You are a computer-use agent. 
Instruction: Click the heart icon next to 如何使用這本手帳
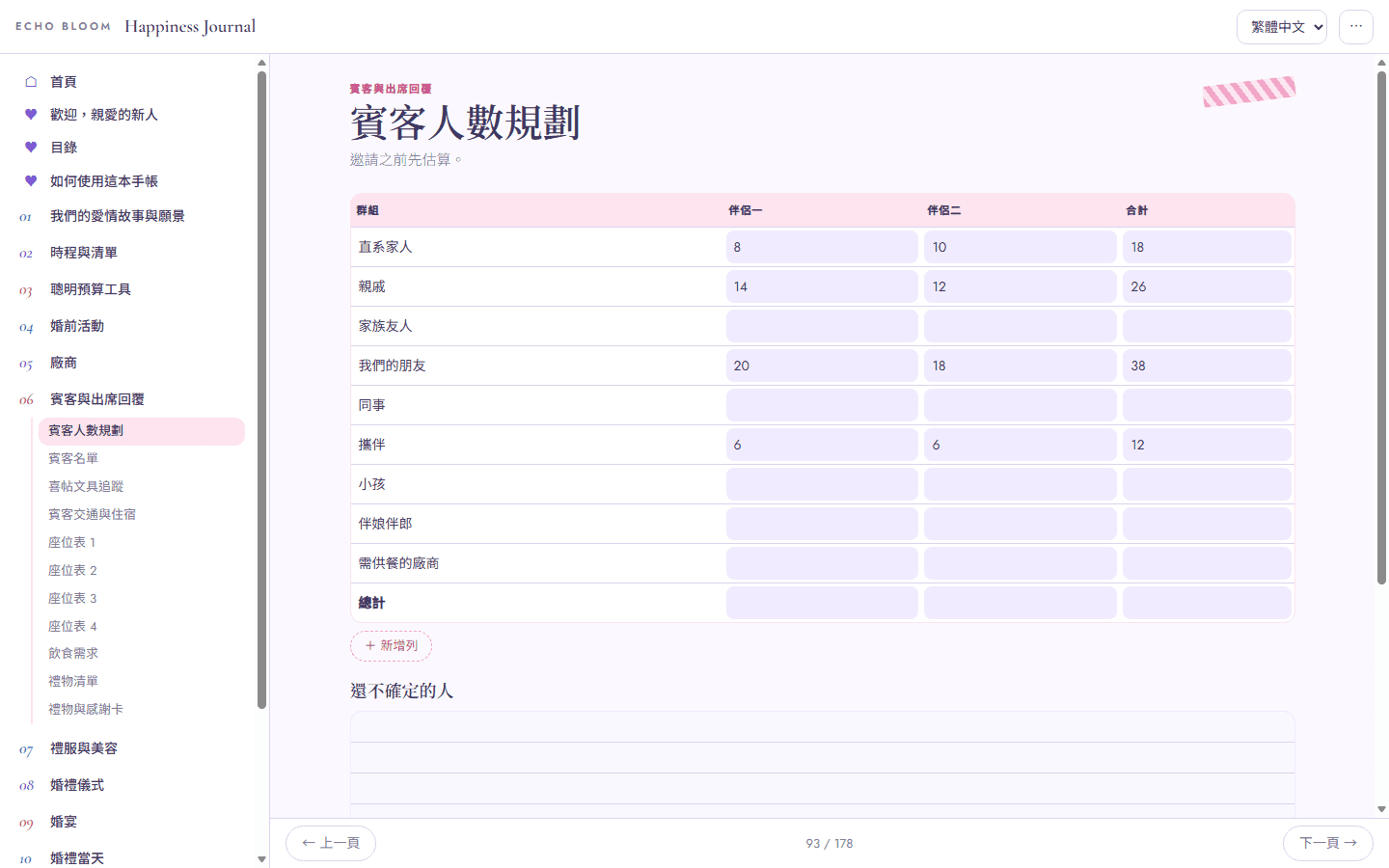(31, 181)
